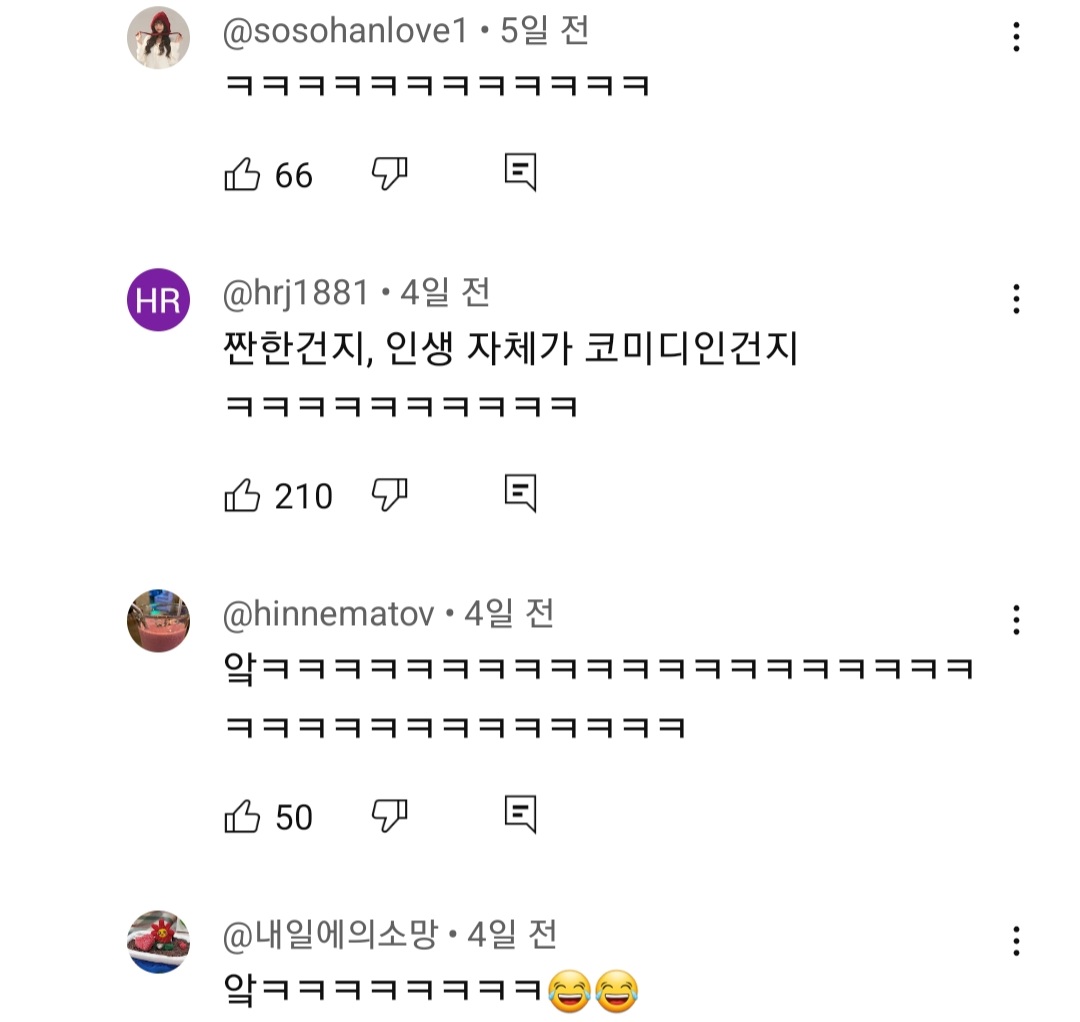Open @내일에의소망 channel via username
The image size is (1080, 1022).
click(331, 936)
